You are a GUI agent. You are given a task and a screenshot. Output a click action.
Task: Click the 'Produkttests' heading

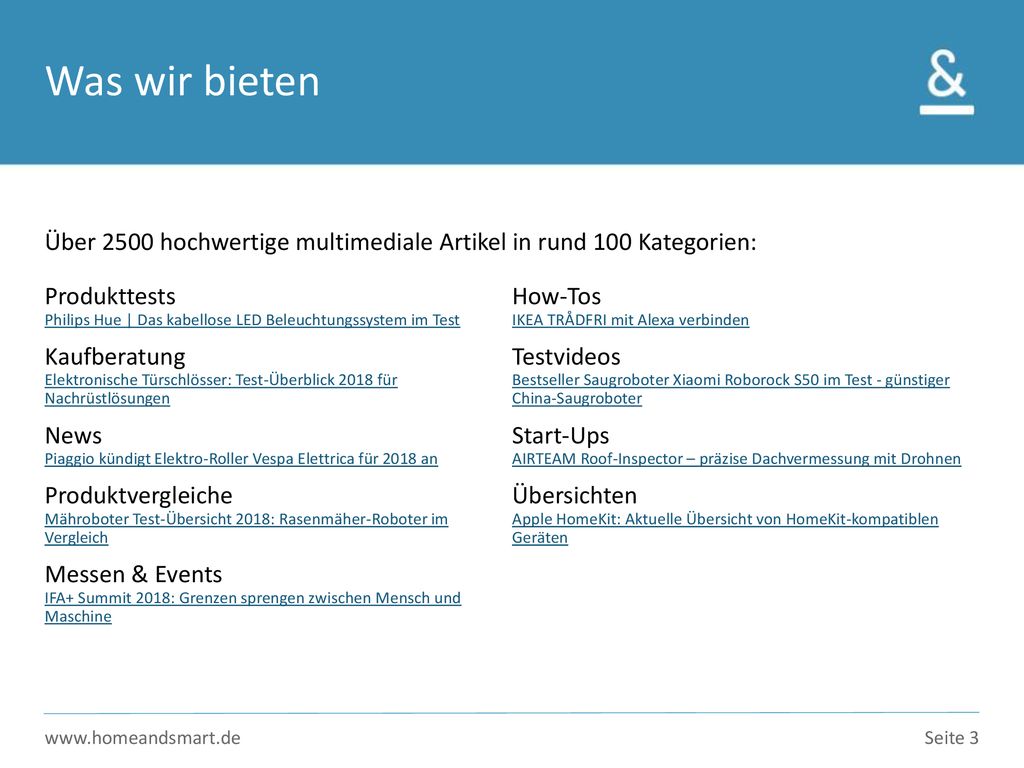click(110, 296)
